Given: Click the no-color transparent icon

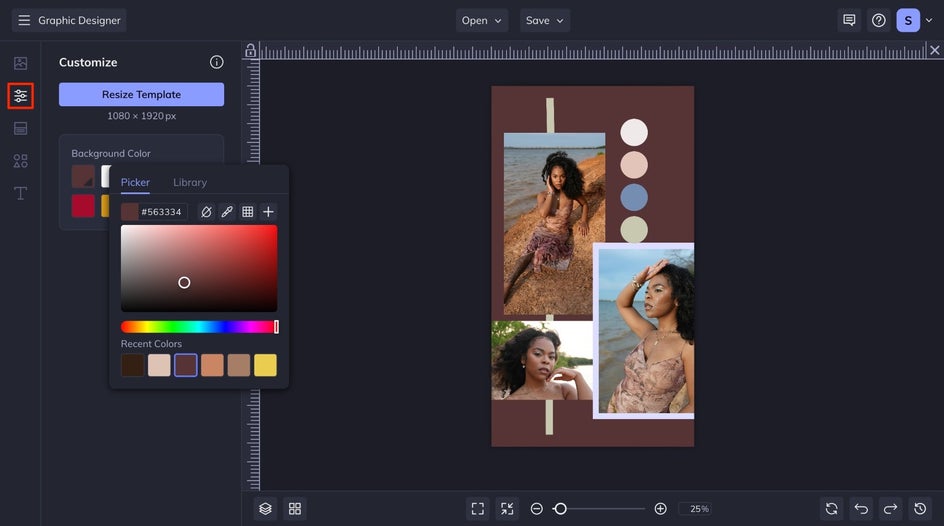Looking at the screenshot, I should (x=206, y=212).
